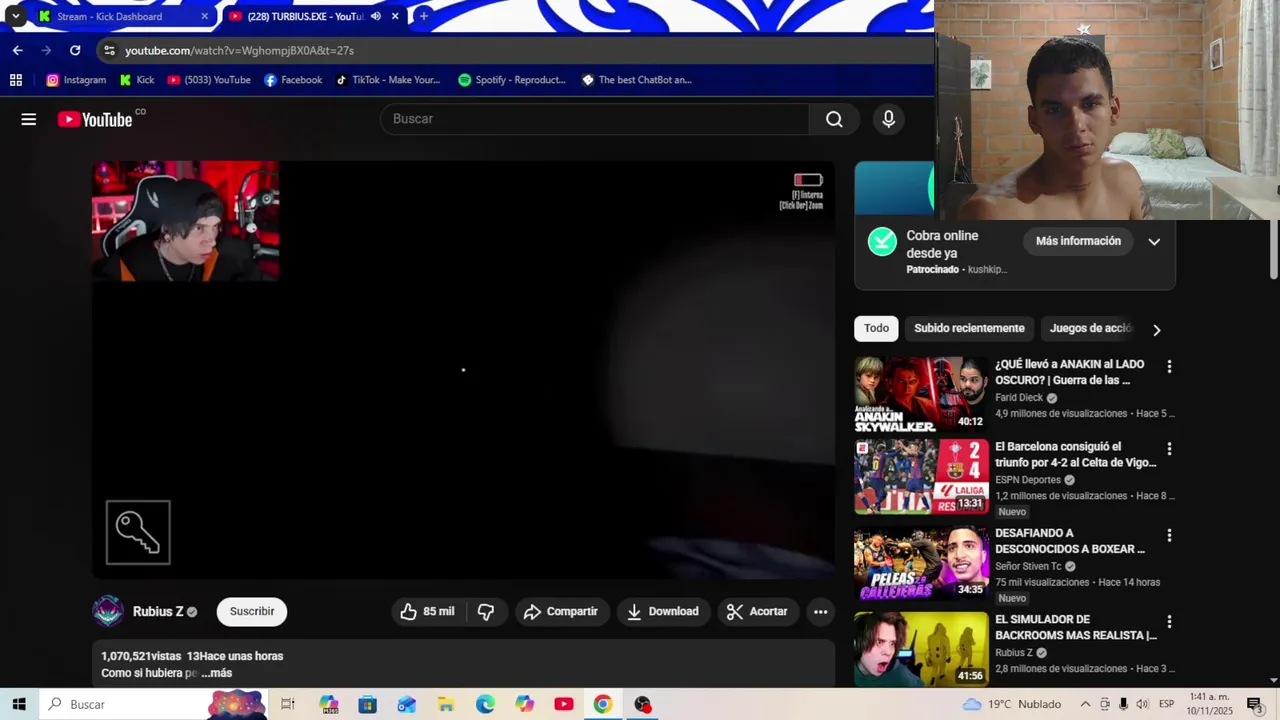
Task: Mute the TURBIUS.EXE tab via its speaker icon
Action: (x=376, y=16)
